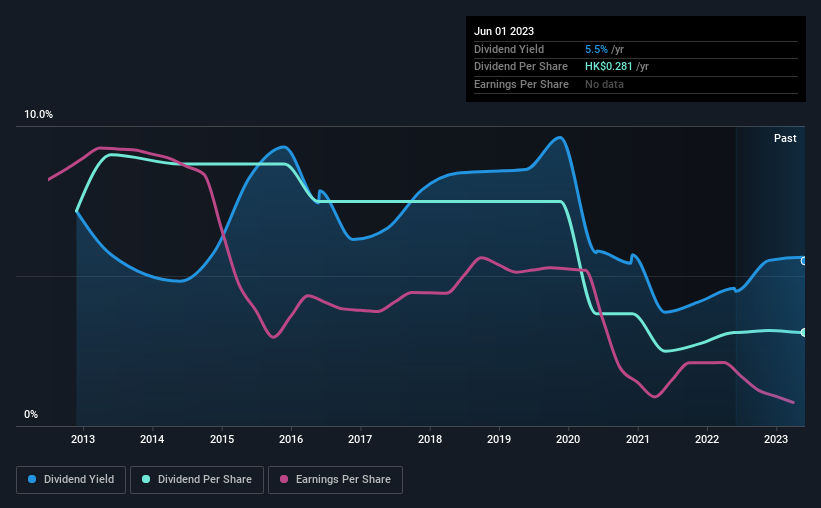
Task: Click the Jun 01 2023 tooltip date
Action: (x=504, y=31)
